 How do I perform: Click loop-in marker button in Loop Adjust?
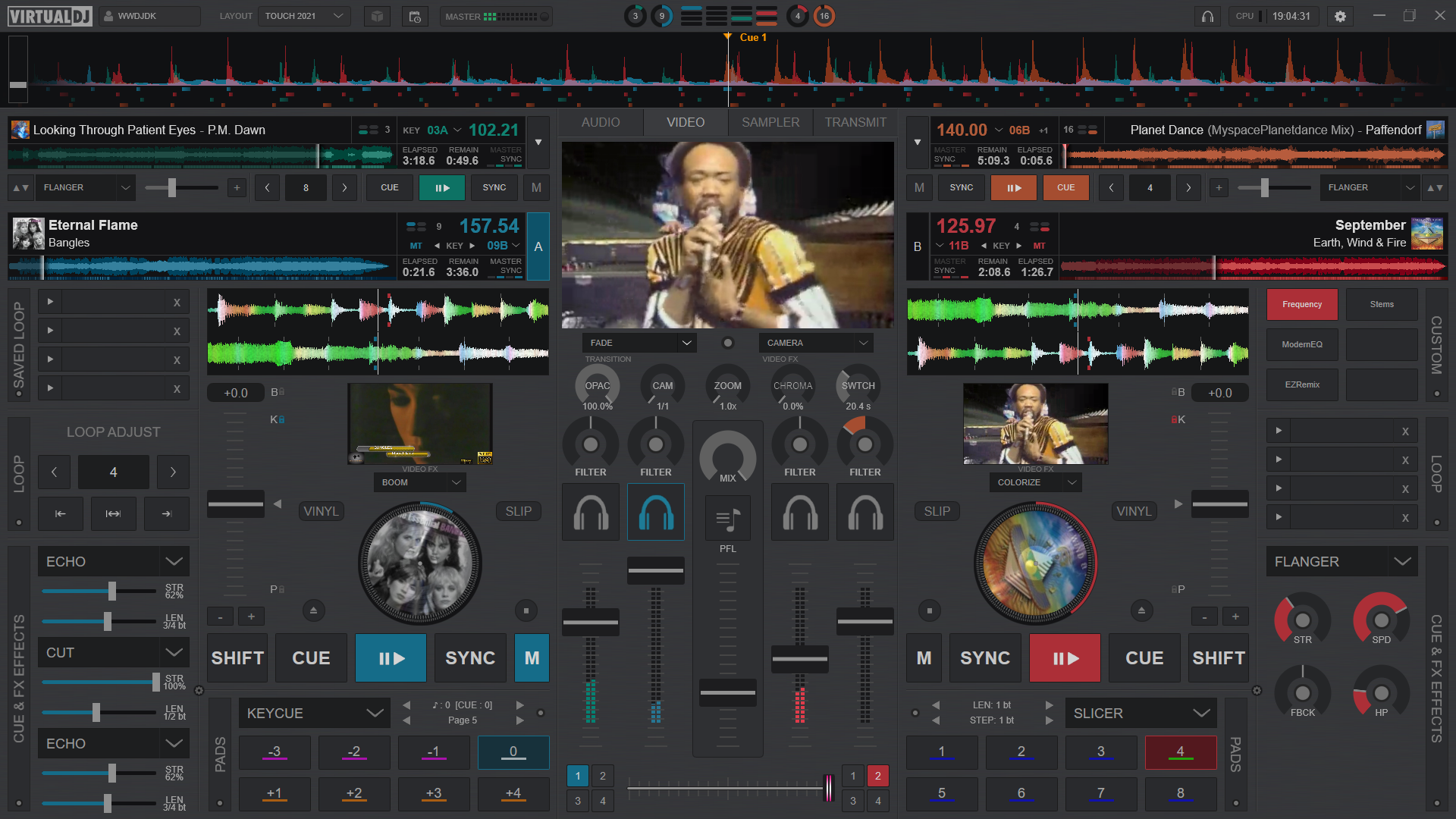coord(60,513)
